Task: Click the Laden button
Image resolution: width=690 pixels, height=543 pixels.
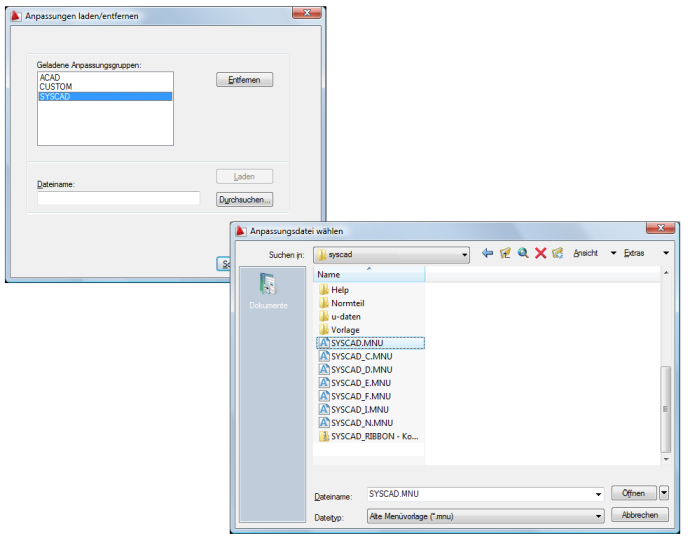Action: point(244,176)
